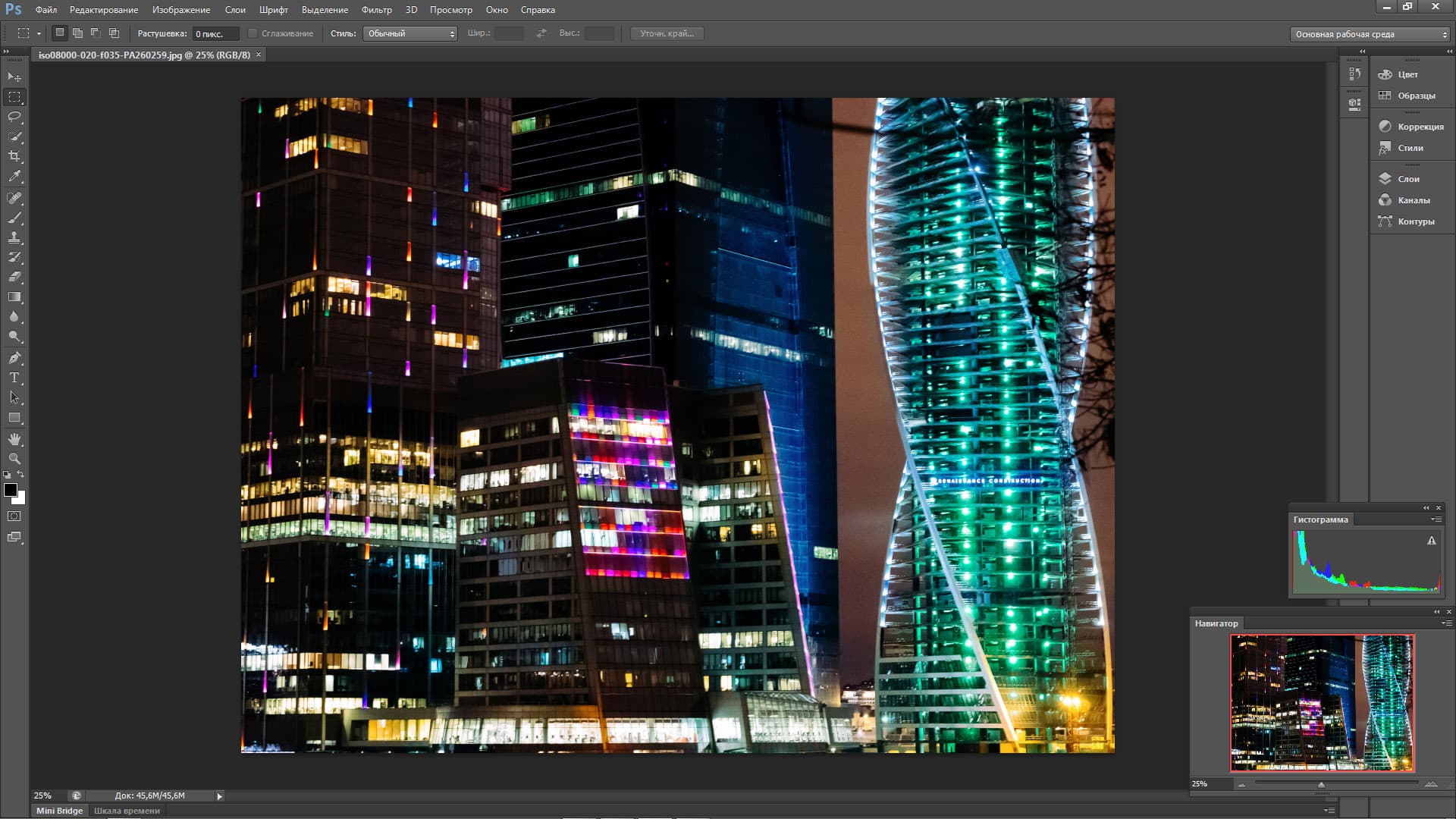Select the Hand tool

point(14,439)
